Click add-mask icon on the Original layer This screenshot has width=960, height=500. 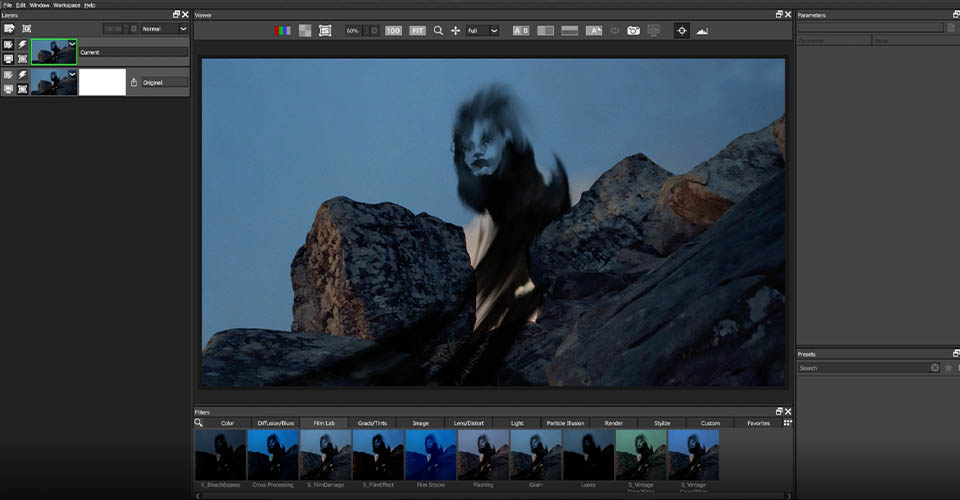8,75
